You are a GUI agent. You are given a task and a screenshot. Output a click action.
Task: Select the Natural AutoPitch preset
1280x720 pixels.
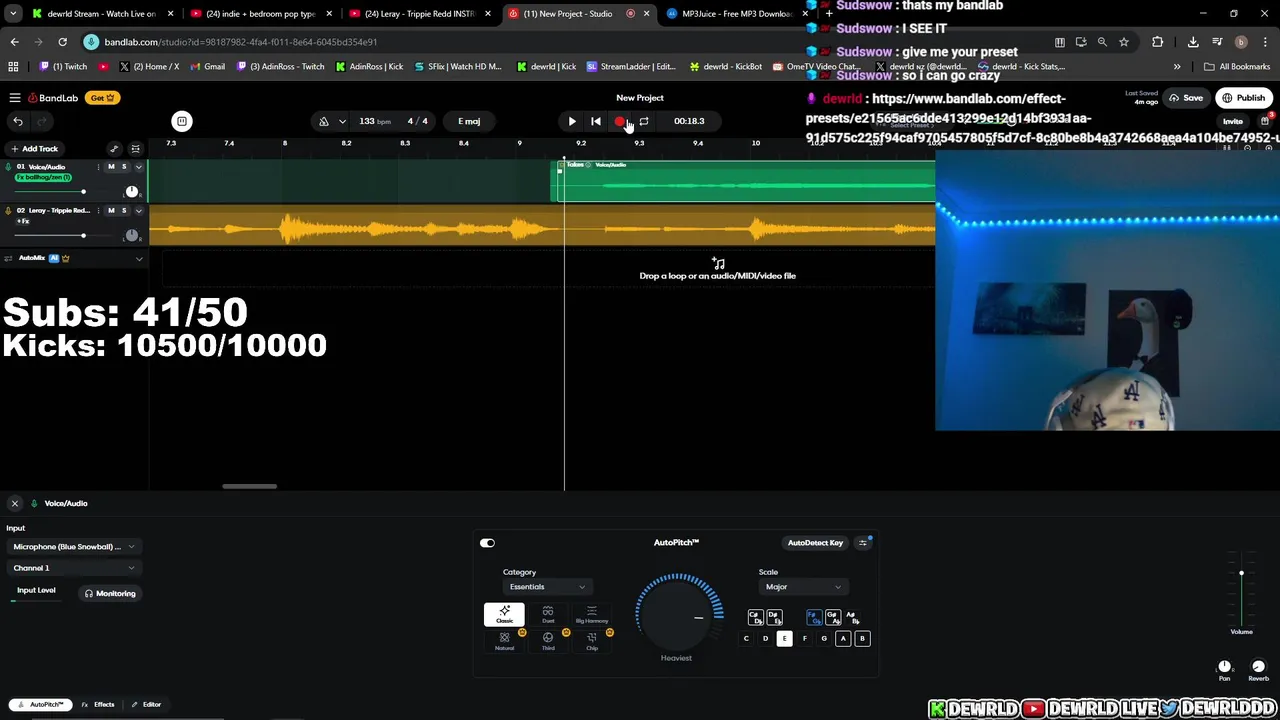click(504, 641)
